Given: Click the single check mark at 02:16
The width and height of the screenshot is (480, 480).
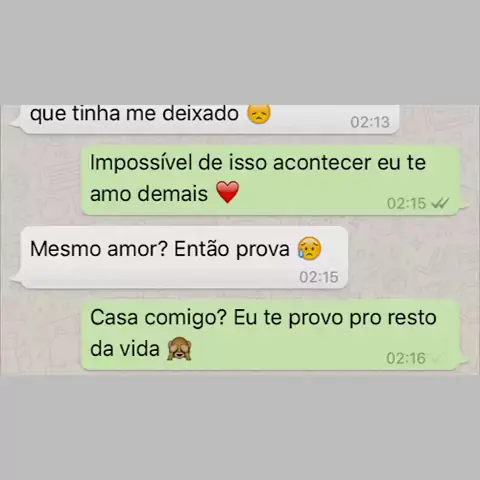Looking at the screenshot, I should (x=436, y=359).
